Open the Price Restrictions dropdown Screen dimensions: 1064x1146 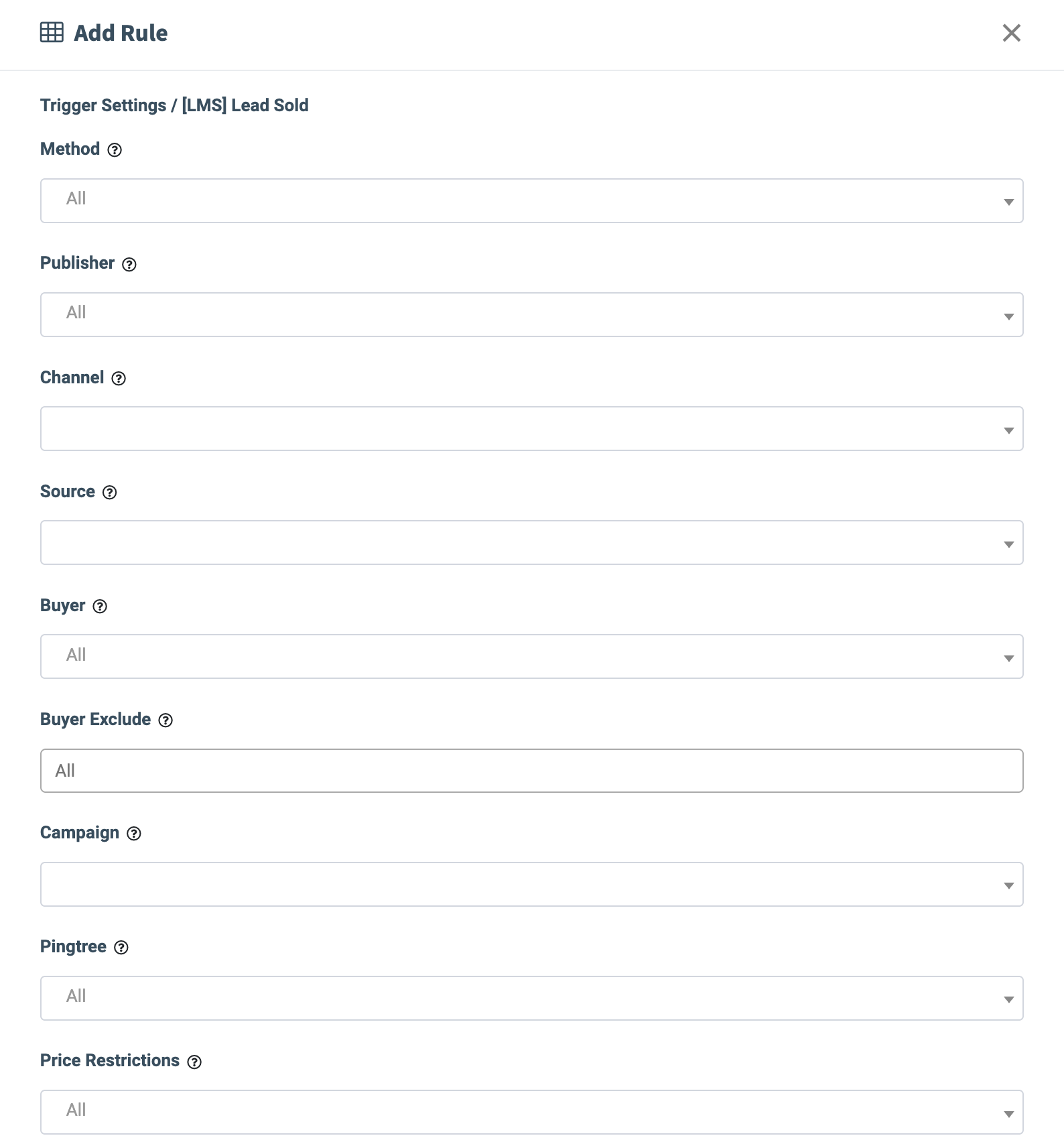pyautogui.click(x=532, y=1112)
